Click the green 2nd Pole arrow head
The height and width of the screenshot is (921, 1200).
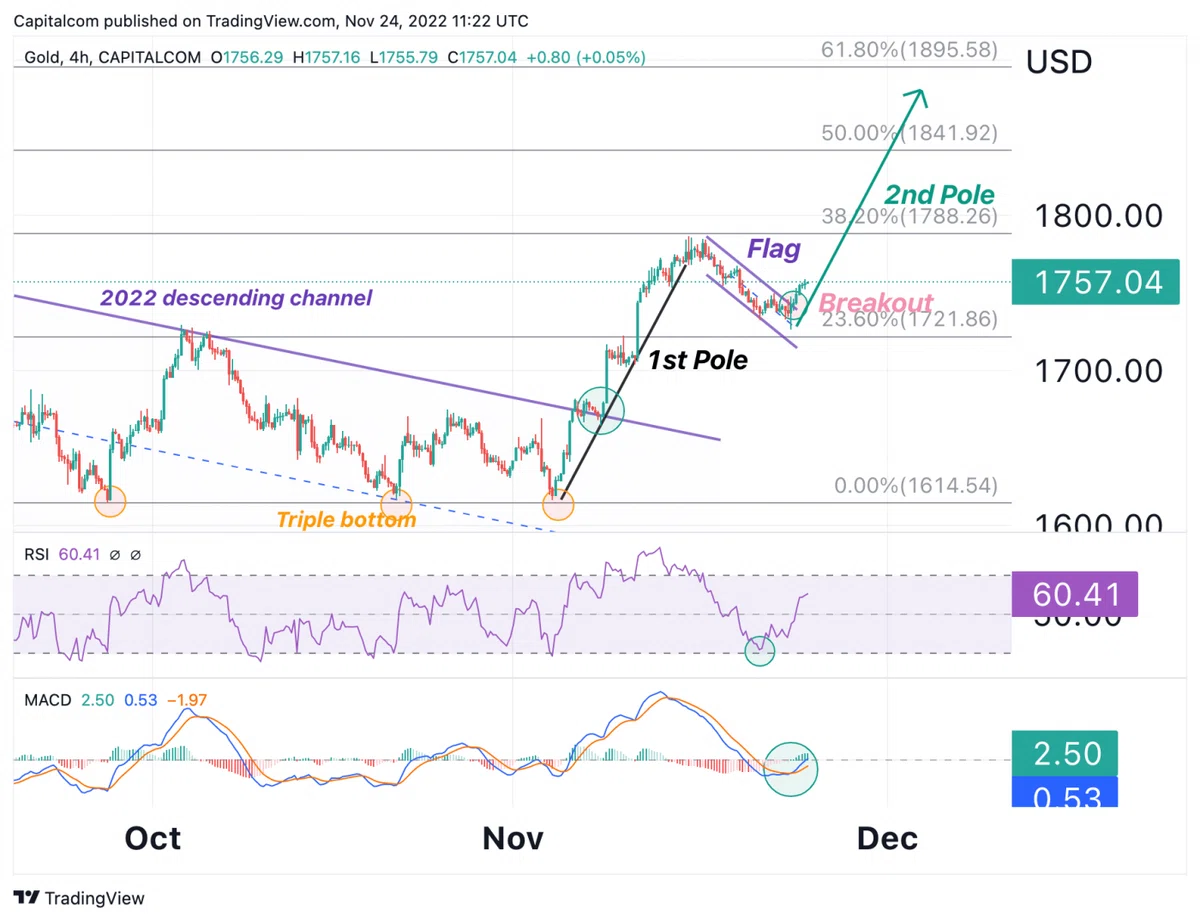pos(917,97)
